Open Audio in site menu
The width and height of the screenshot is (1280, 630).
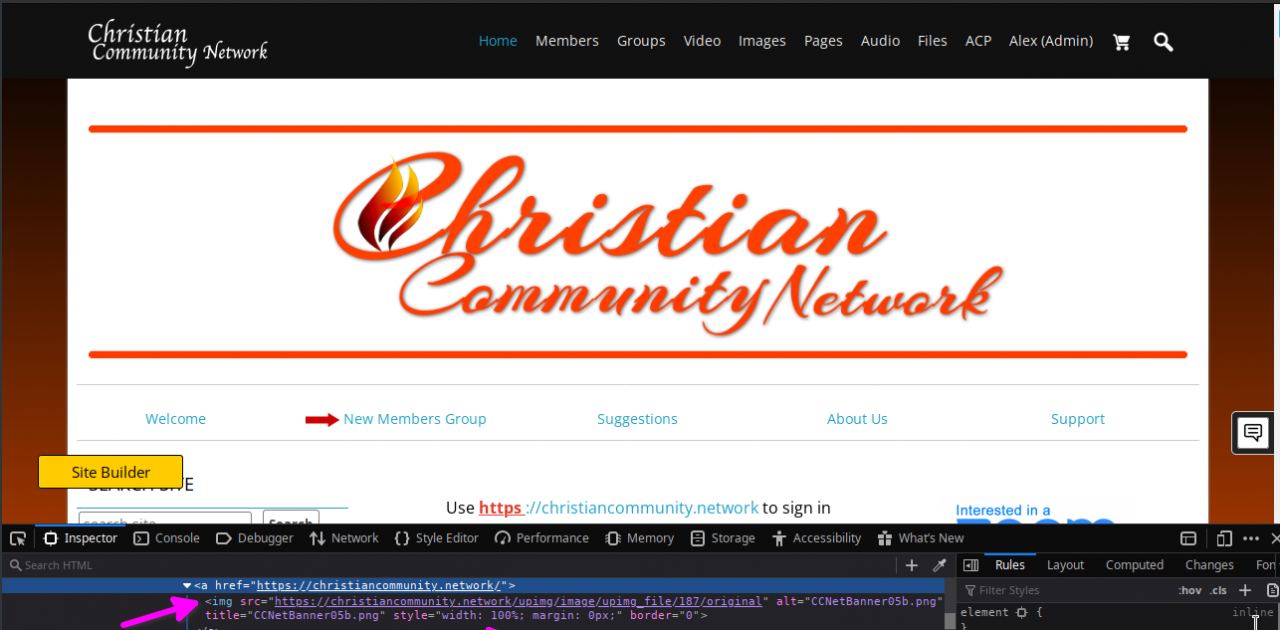(x=880, y=41)
